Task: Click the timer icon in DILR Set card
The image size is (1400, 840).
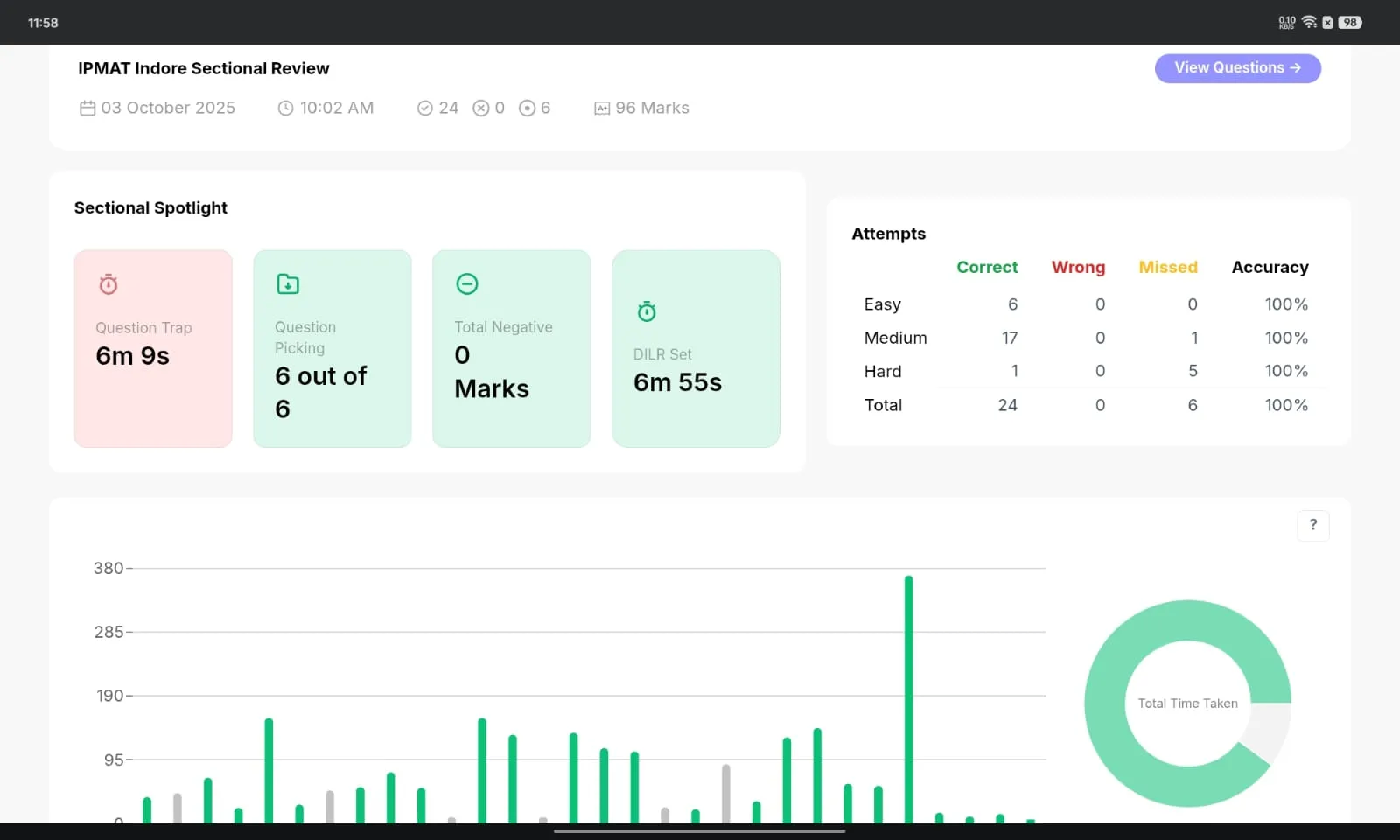Action: [647, 311]
